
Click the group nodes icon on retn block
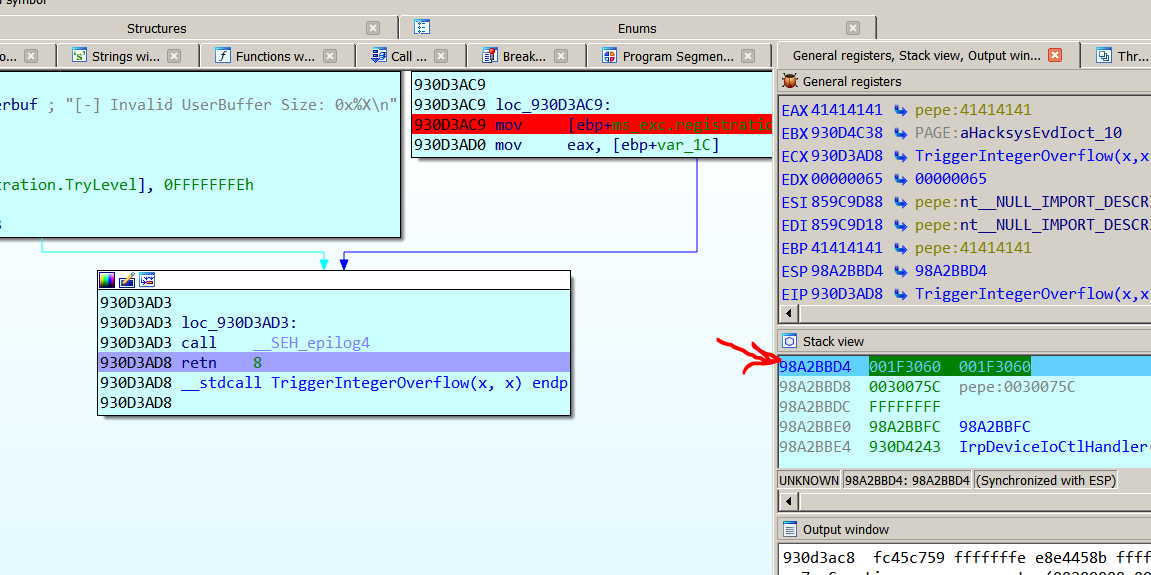click(147, 280)
